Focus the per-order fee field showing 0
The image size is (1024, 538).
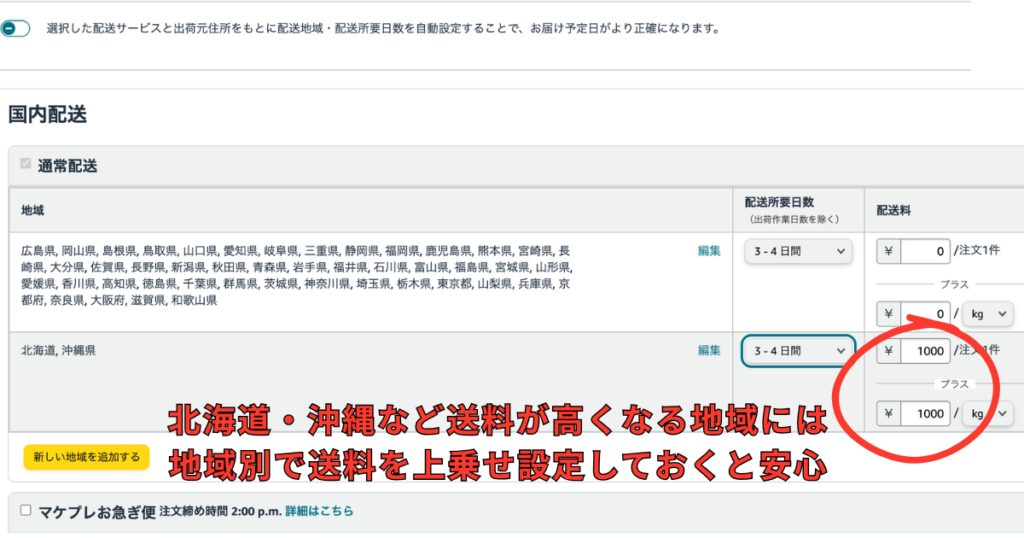pyautogui.click(x=925, y=251)
